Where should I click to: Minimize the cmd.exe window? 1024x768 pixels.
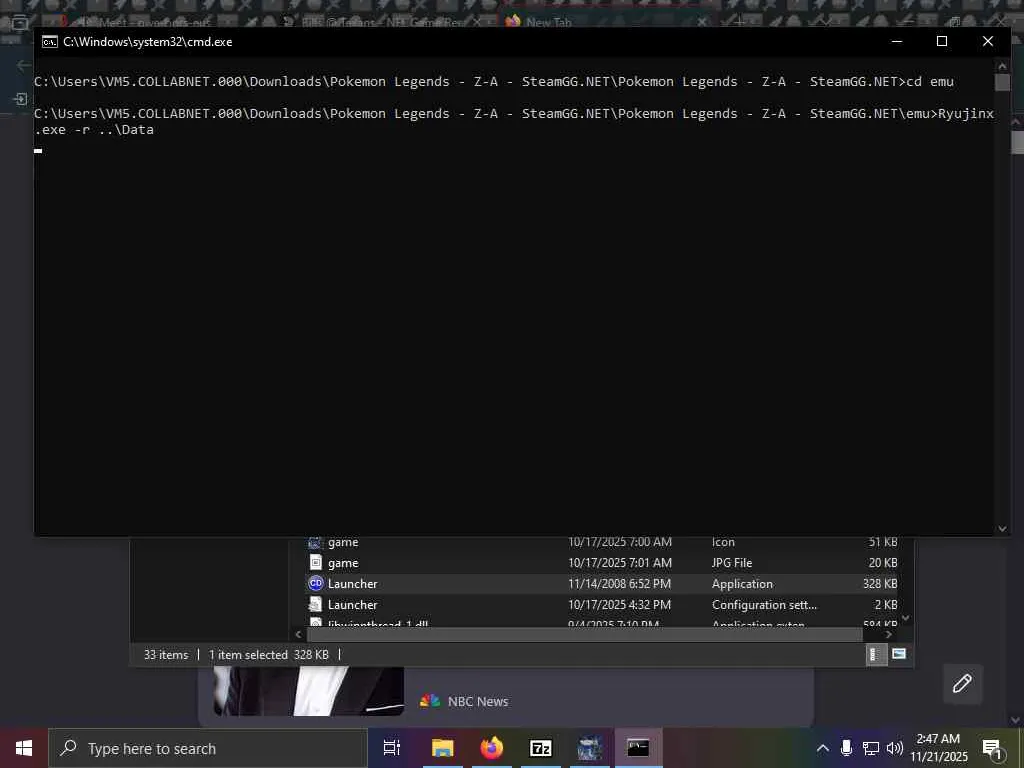(x=897, y=41)
